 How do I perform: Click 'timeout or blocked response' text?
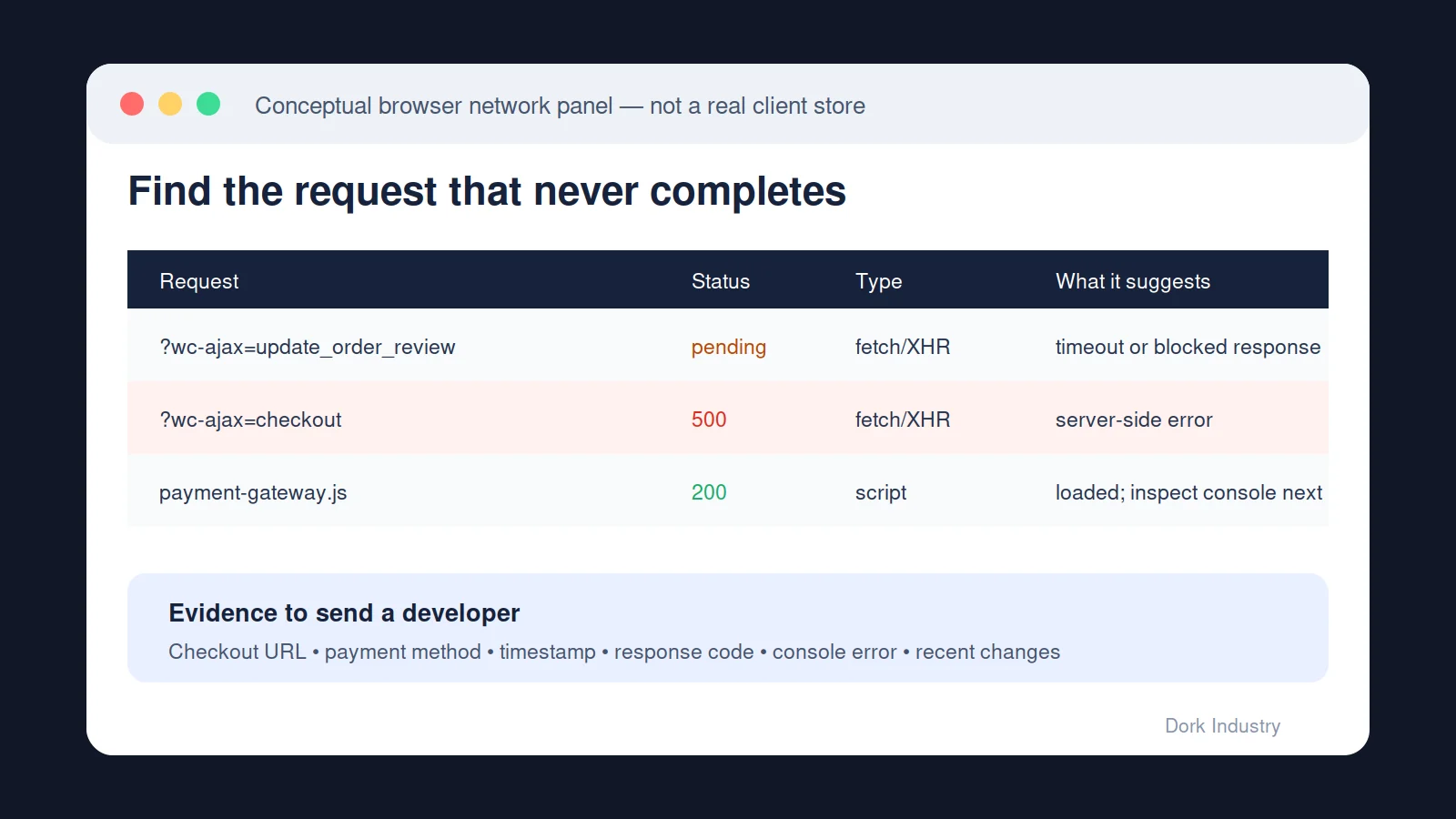(1188, 347)
